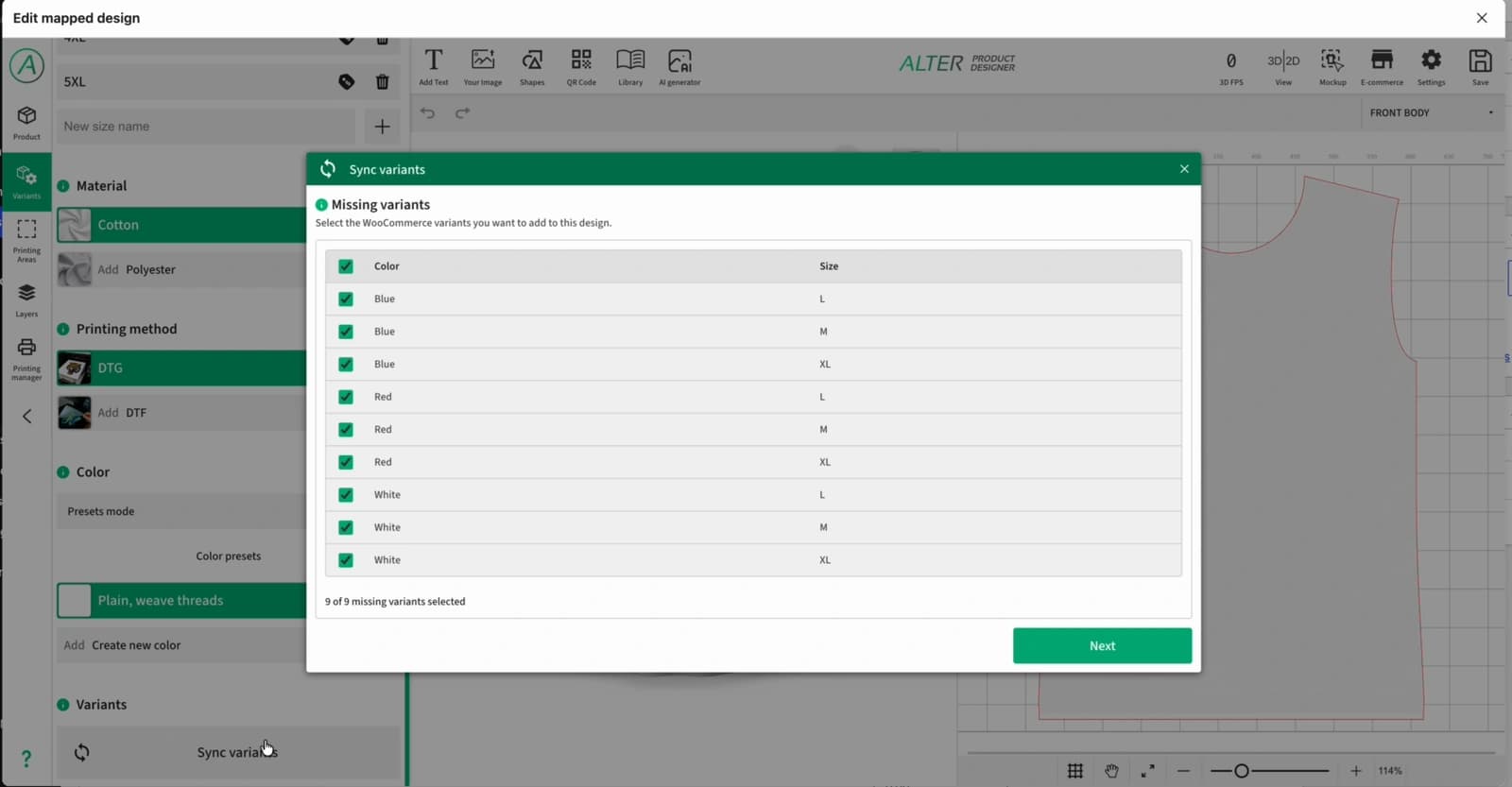The height and width of the screenshot is (787, 1512).
Task: Click the tag icon for 5XL
Action: [347, 81]
